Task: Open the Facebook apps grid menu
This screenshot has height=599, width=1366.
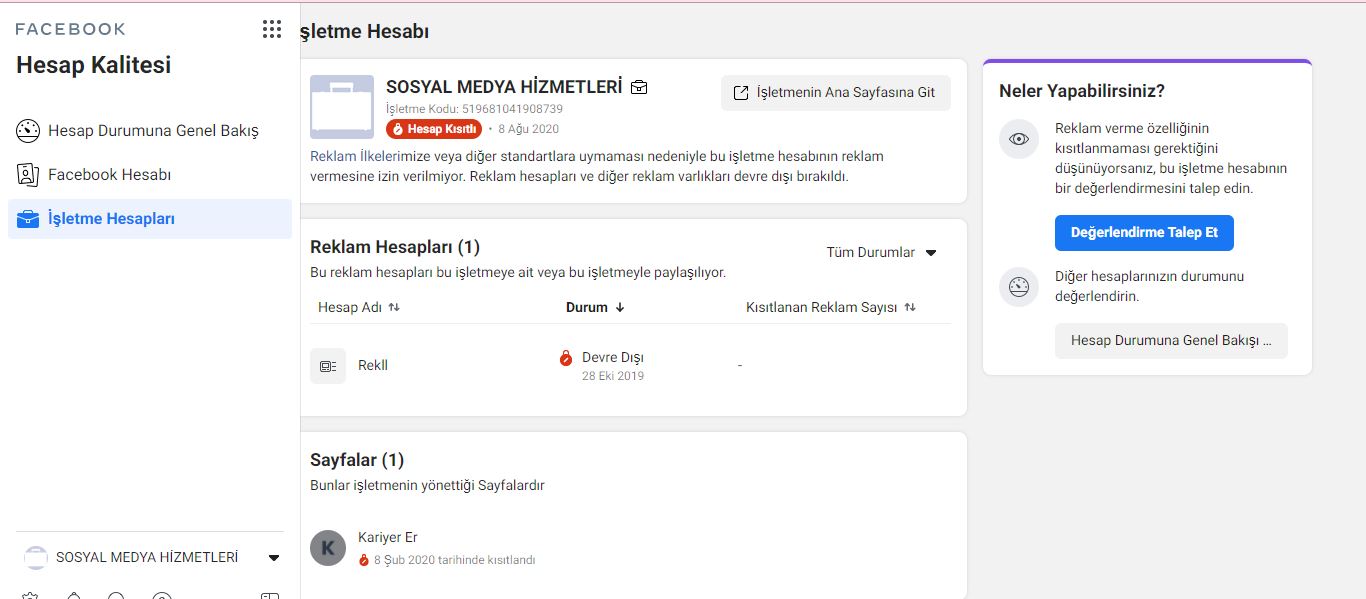Action: click(272, 29)
